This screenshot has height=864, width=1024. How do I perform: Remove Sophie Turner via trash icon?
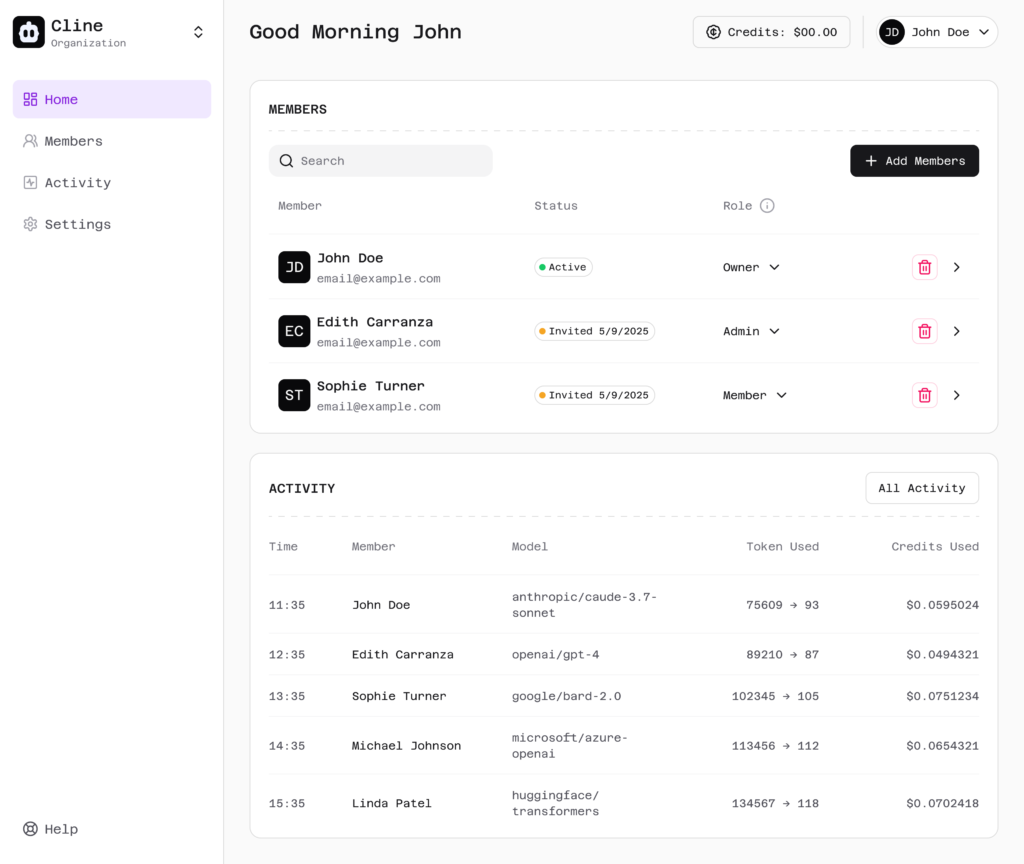click(x=924, y=395)
